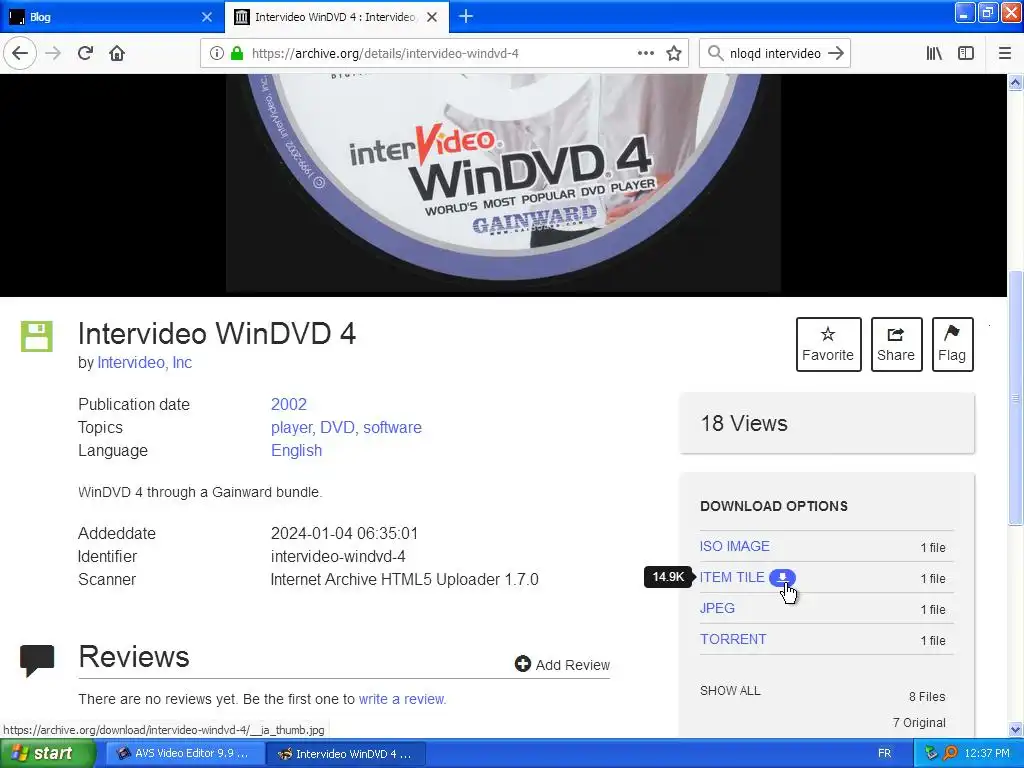Select Intervideo WinDVD 4 taskbar button
The width and height of the screenshot is (1024, 768).
pyautogui.click(x=346, y=754)
